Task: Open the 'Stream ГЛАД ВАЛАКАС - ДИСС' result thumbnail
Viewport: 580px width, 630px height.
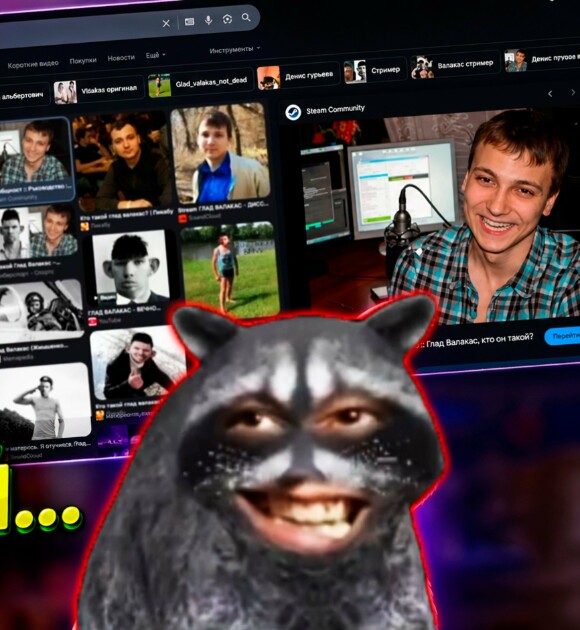Action: 220,153
